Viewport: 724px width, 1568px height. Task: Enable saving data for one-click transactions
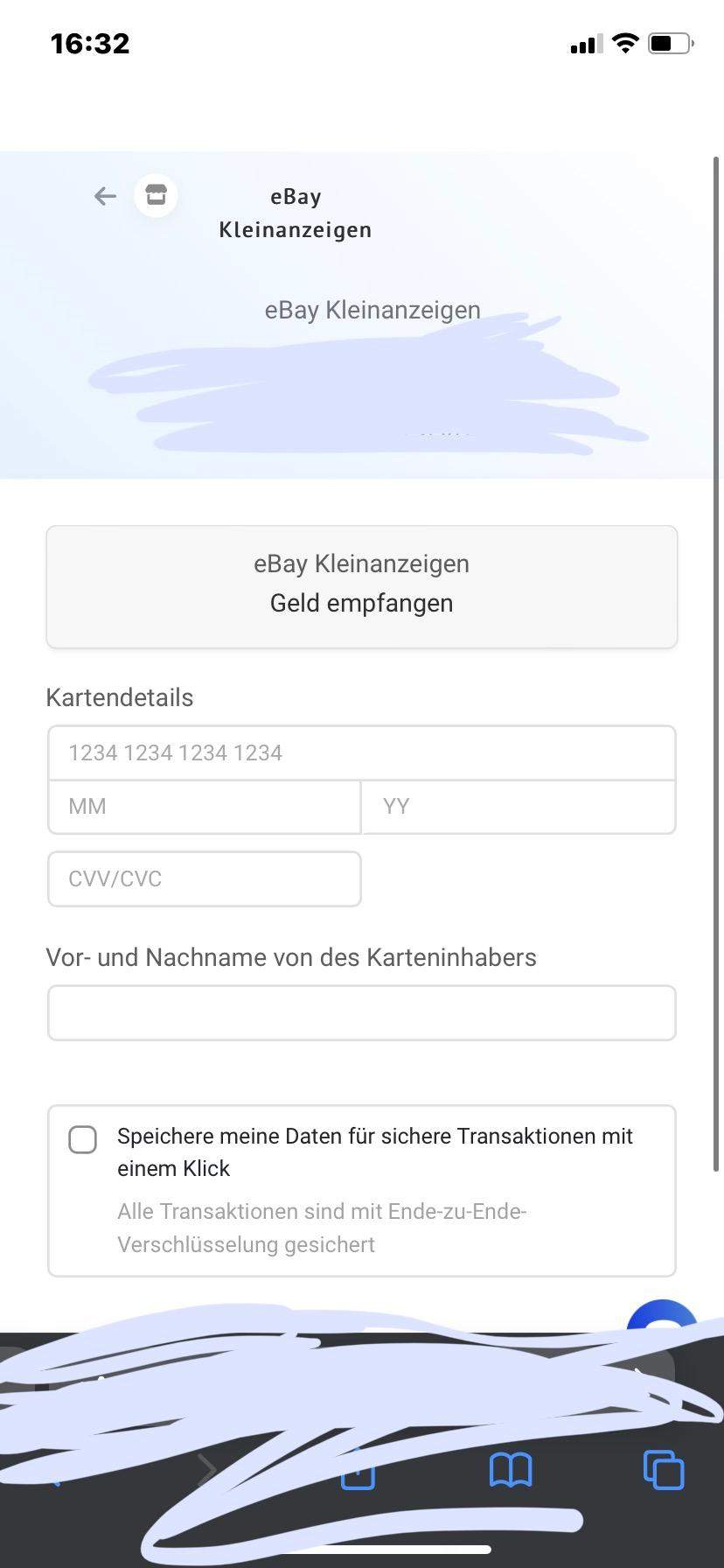(x=82, y=1139)
